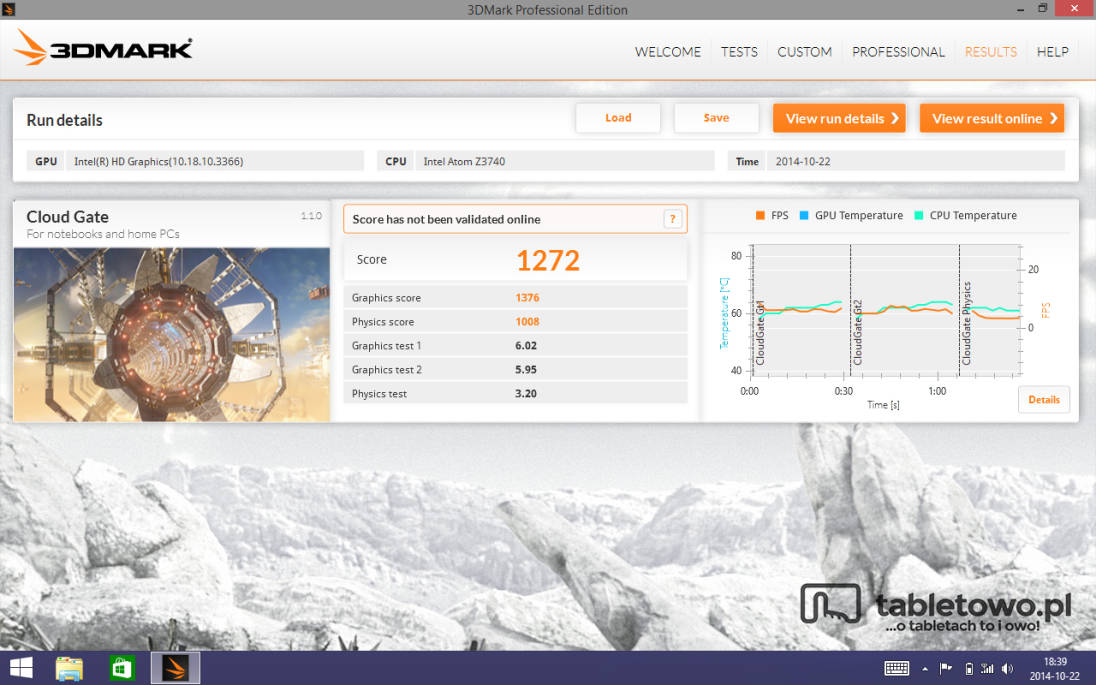The width and height of the screenshot is (1096, 685).
Task: Go to the WELCOME tab
Action: point(668,52)
